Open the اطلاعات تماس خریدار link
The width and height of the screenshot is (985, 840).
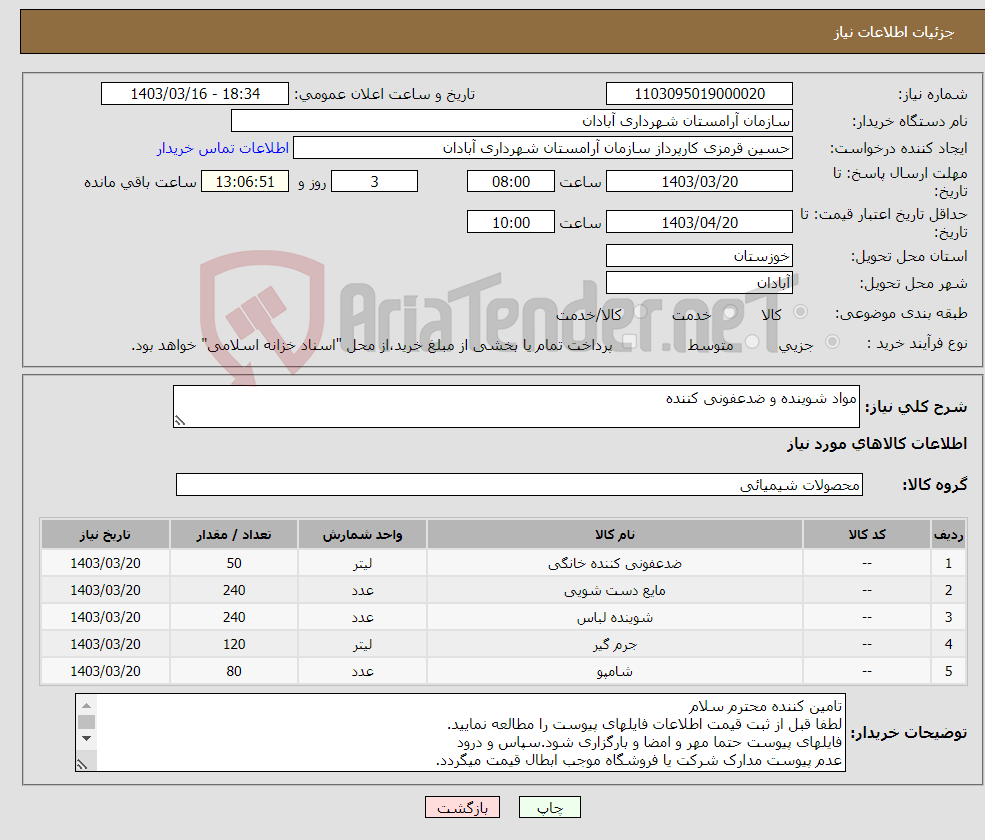(223, 148)
